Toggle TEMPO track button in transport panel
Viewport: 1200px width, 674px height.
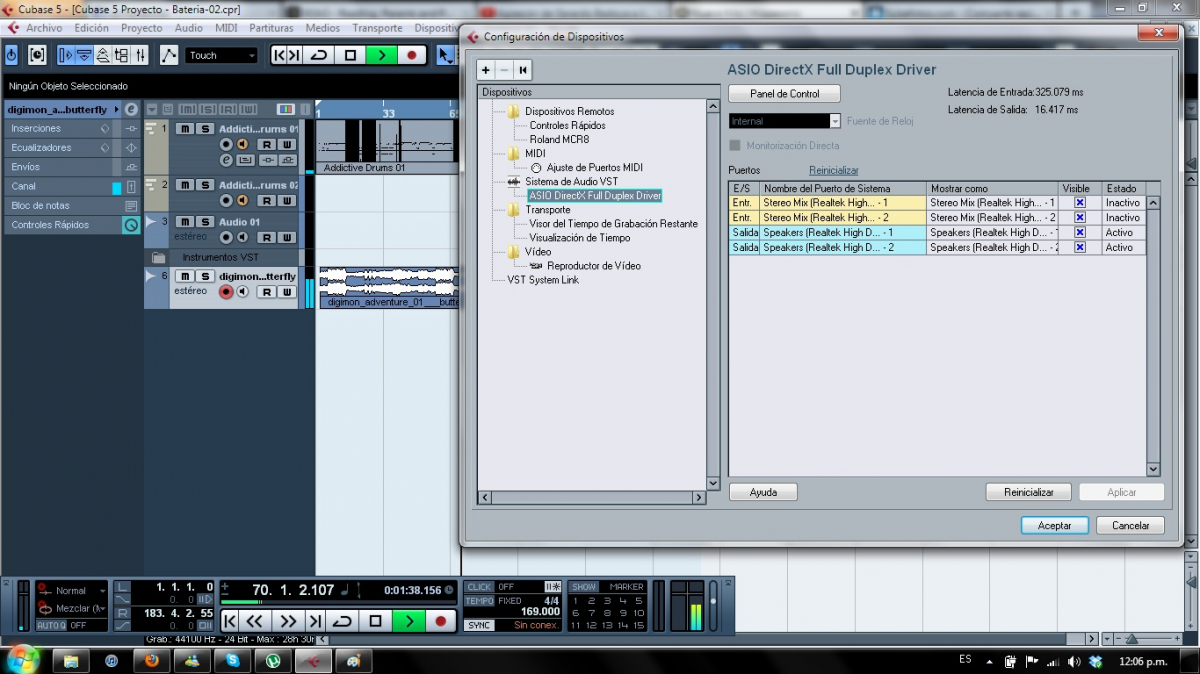480,601
